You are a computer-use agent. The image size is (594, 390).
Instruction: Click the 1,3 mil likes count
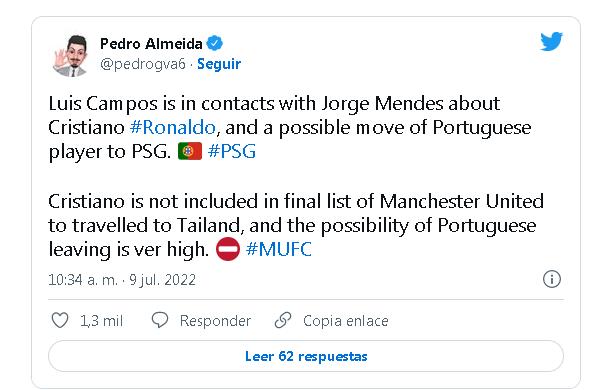point(102,321)
